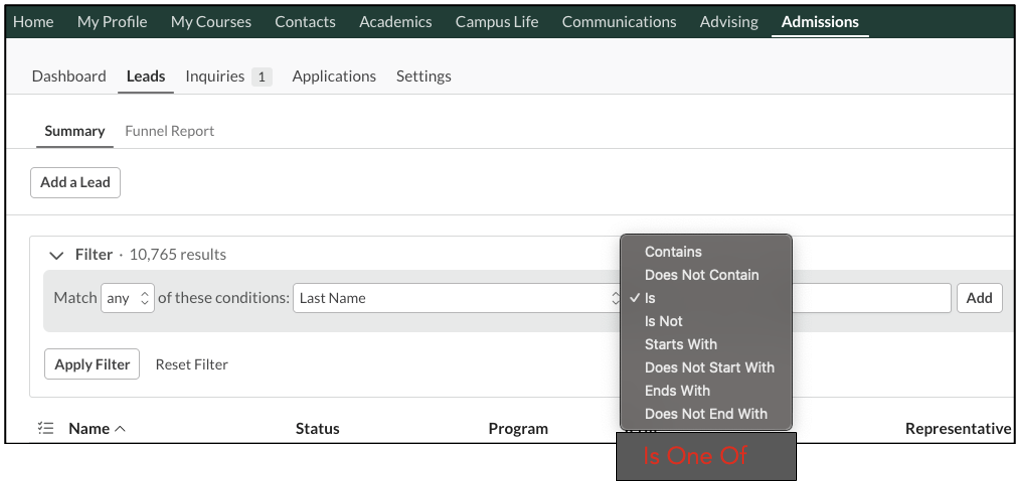
Task: Click the Reset Filter link
Action: tap(192, 364)
